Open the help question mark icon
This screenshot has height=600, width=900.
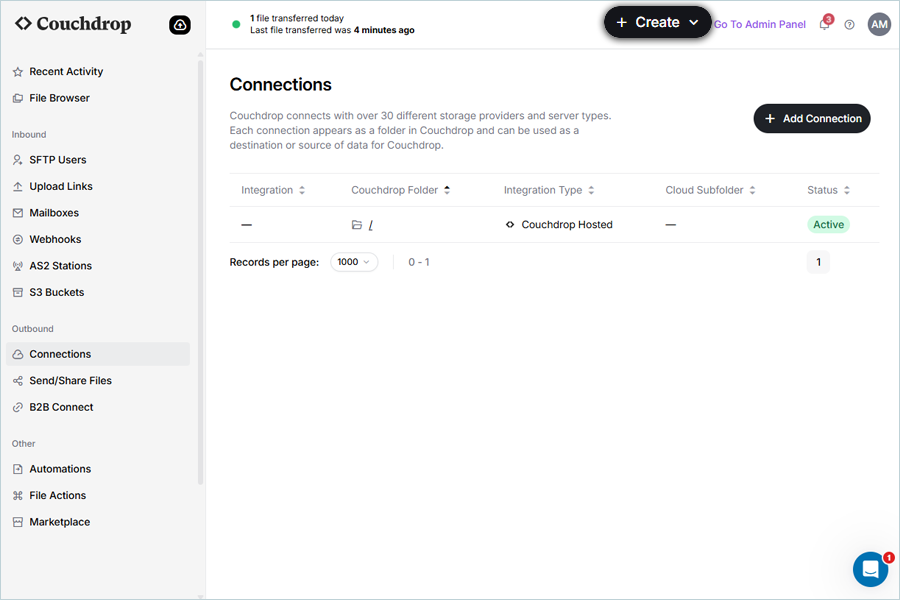click(x=849, y=25)
